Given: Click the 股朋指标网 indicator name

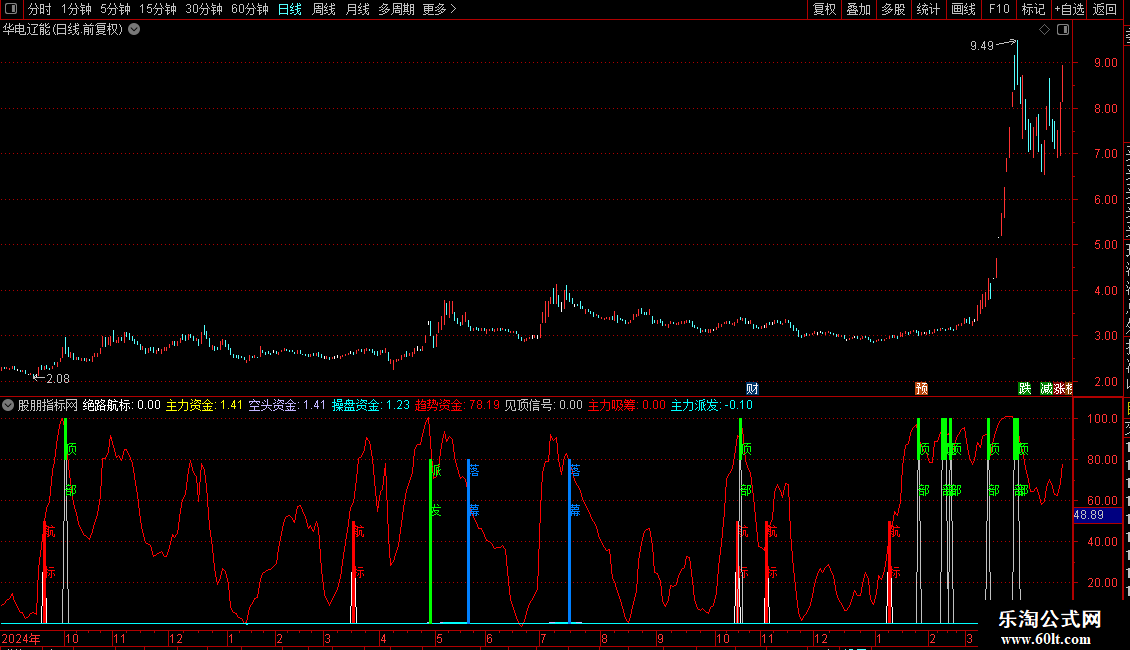Looking at the screenshot, I should pyautogui.click(x=48, y=406).
